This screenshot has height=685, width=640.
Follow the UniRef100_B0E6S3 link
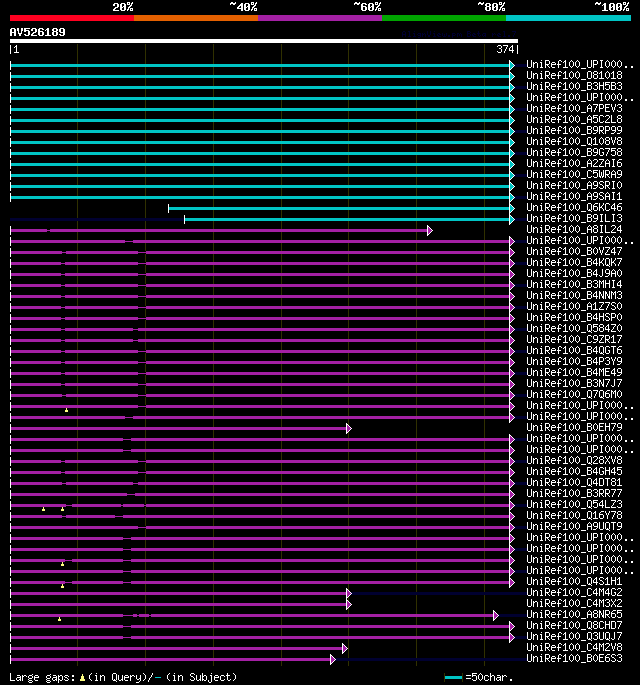pyautogui.click(x=574, y=659)
